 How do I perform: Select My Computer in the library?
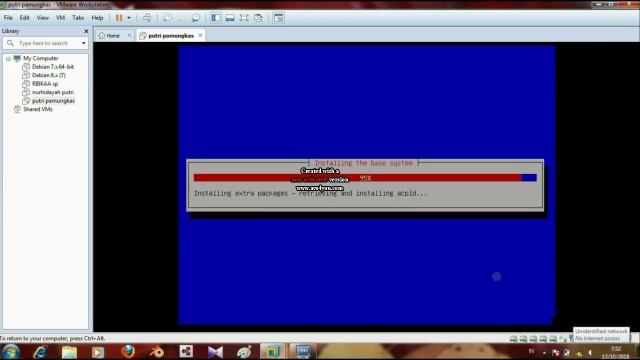[40, 58]
